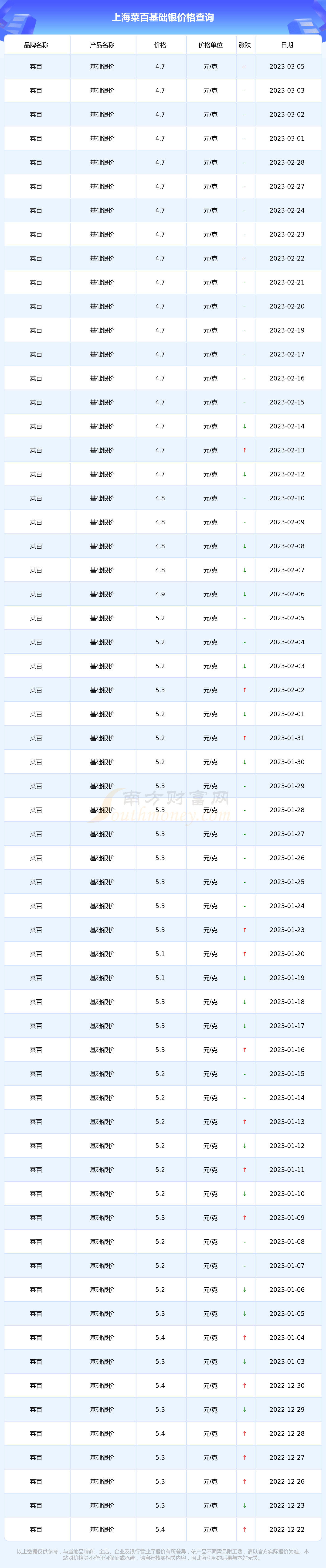Image resolution: width=326 pixels, height=1568 pixels.
Task: Click the 基础银价 cell in the 2023-01-07 row
Action: 102,1266
